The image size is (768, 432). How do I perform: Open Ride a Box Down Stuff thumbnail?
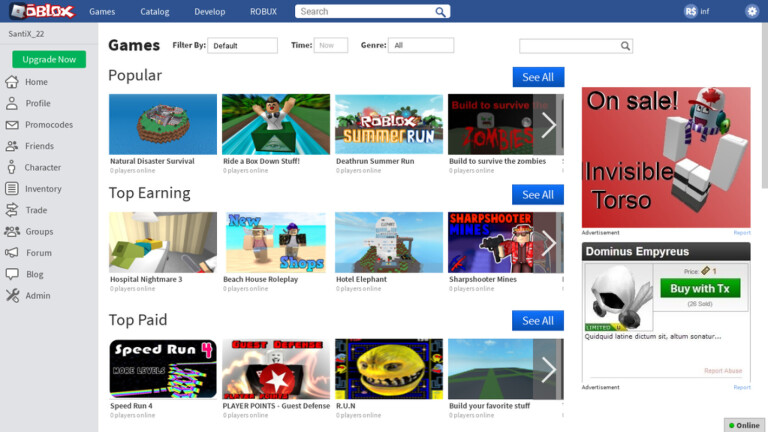pos(276,124)
